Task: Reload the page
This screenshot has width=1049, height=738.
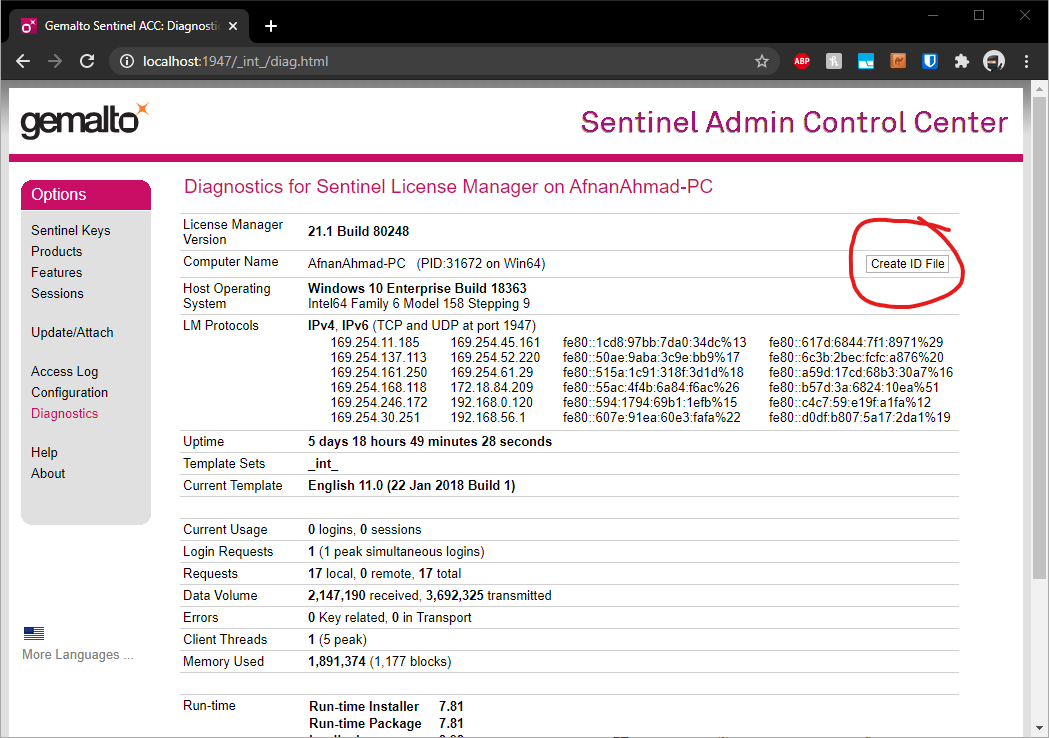Action: [x=87, y=61]
